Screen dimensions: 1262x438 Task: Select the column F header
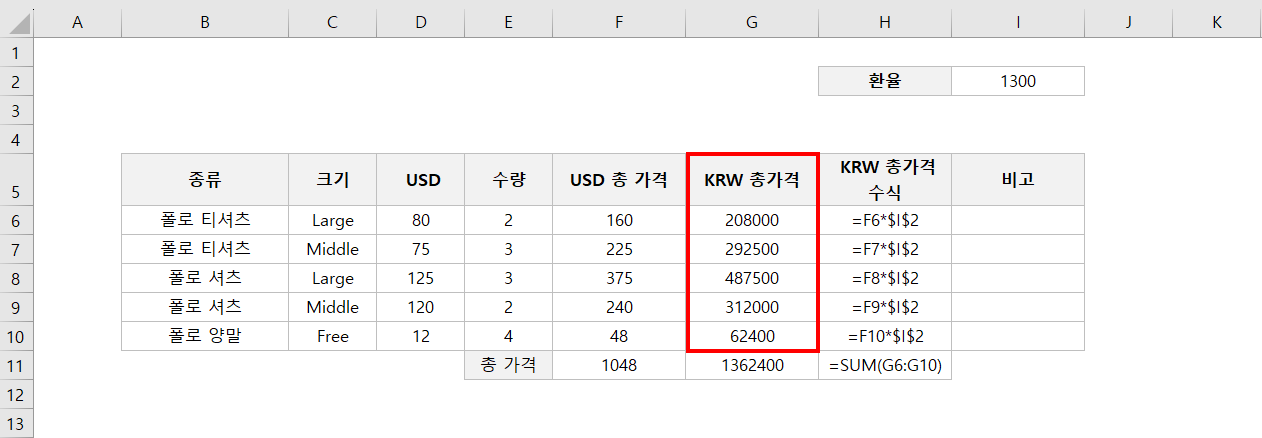(x=619, y=21)
